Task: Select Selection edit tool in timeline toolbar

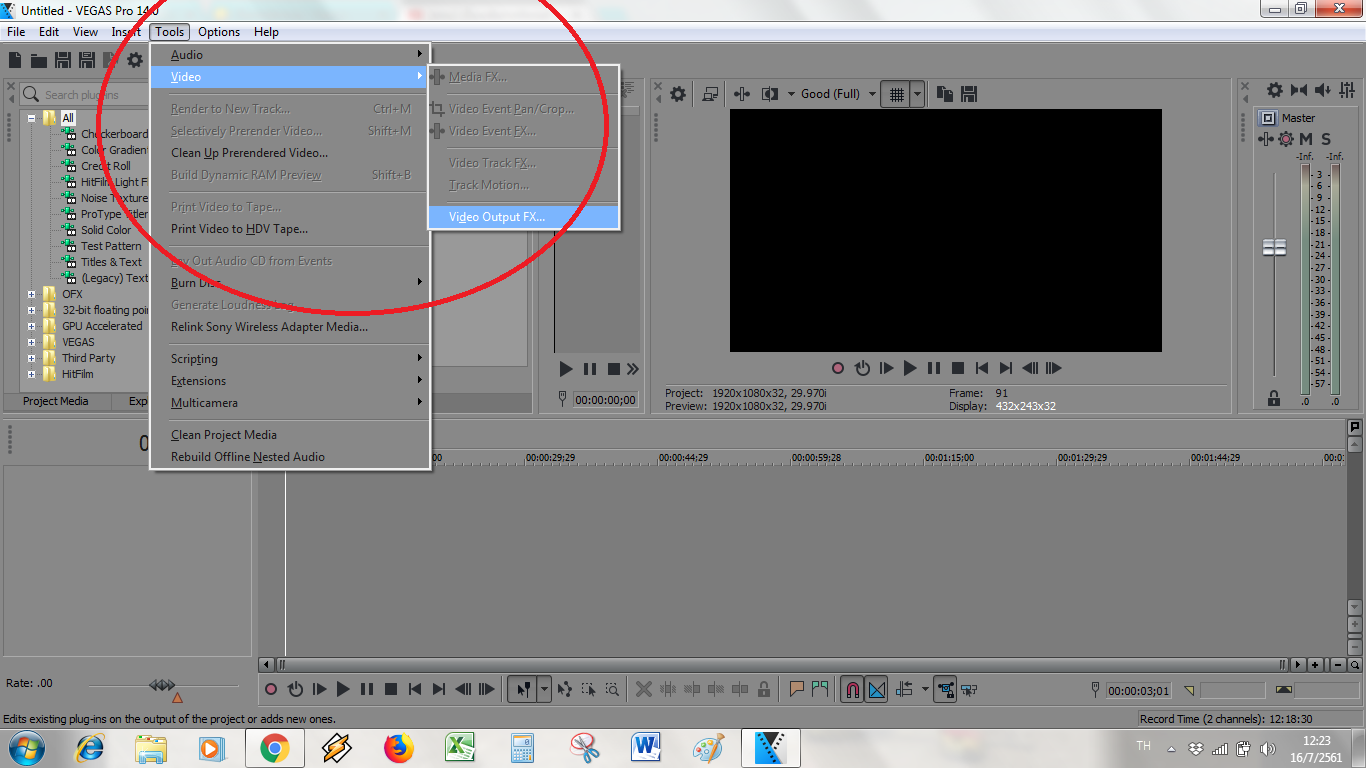Action: 588,689
